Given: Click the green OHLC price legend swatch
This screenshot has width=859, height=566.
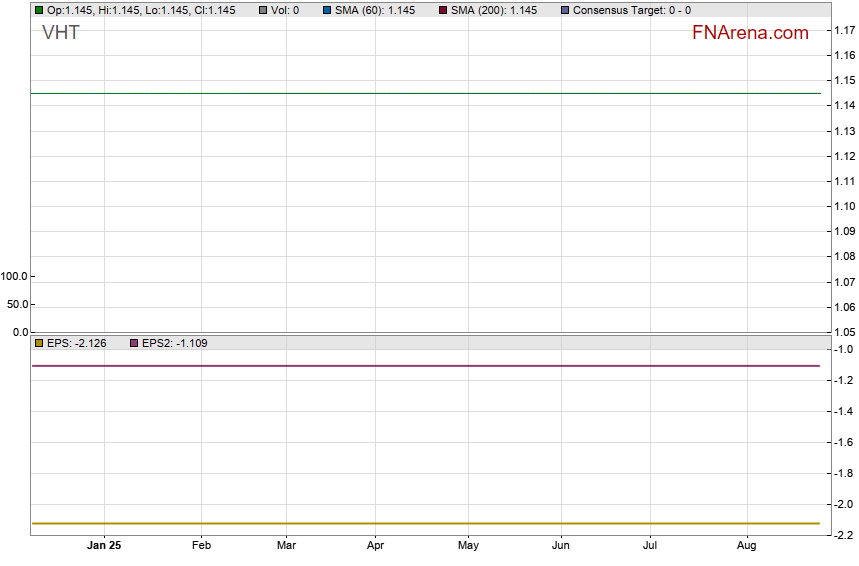Looking at the screenshot, I should [39, 10].
